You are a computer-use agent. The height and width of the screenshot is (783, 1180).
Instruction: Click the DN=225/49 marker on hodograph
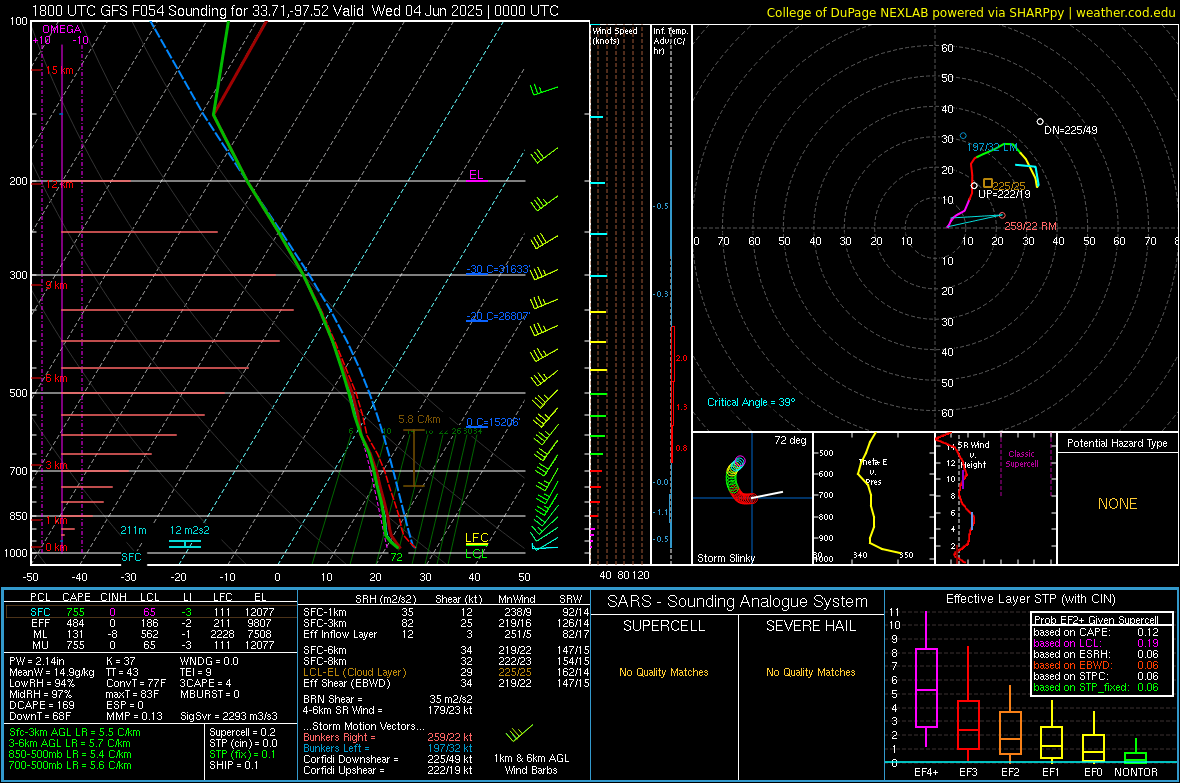[1041, 121]
